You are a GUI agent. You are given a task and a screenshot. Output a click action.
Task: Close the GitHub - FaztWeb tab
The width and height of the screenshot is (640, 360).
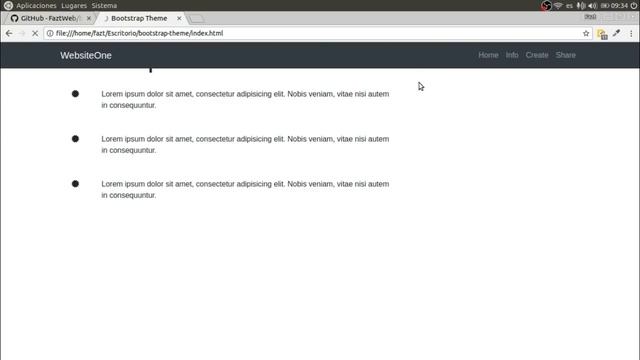coord(89,18)
